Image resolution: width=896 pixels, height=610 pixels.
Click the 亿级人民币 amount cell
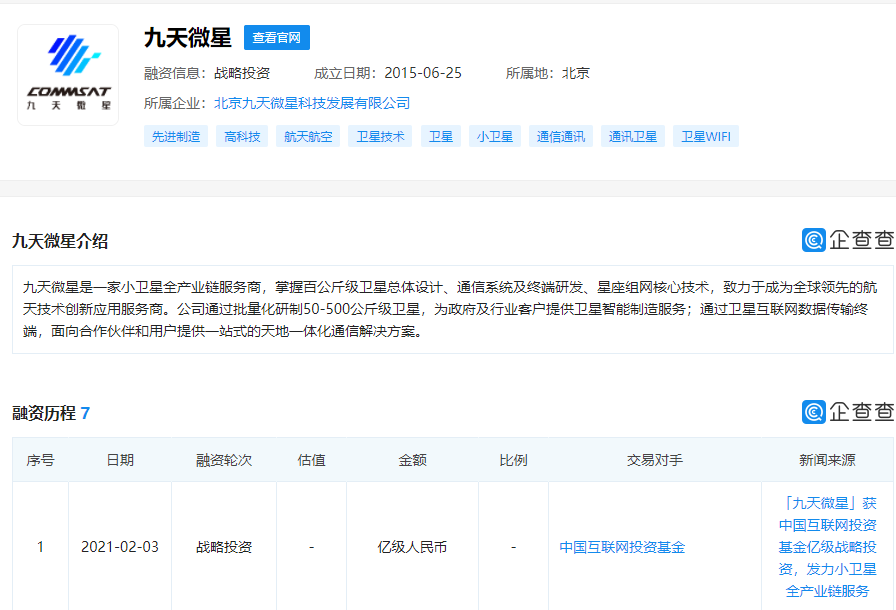412,547
